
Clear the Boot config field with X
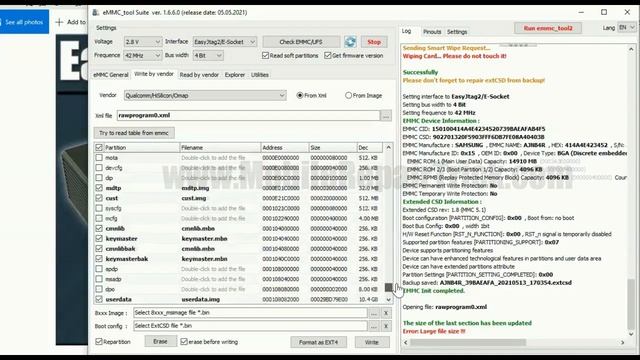386,326
